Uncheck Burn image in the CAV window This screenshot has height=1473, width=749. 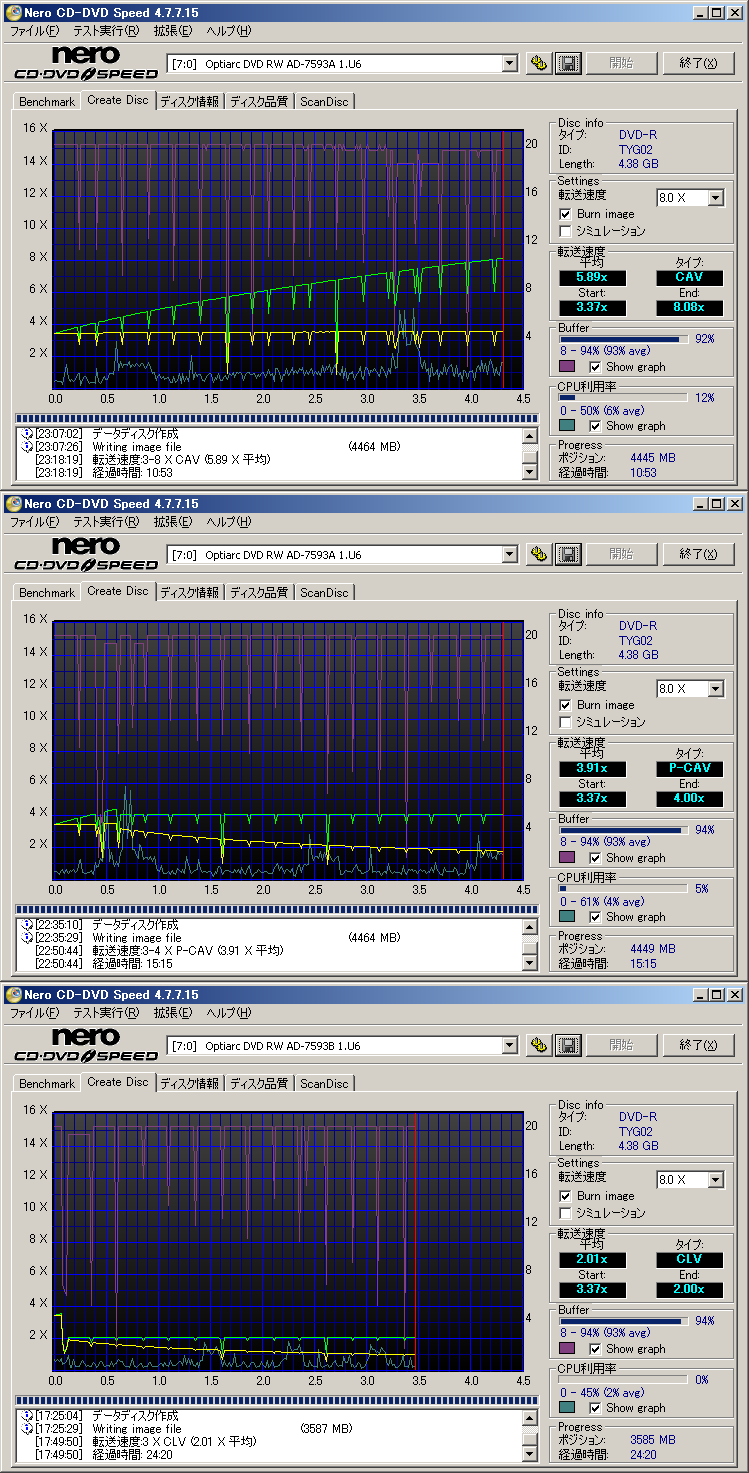coord(565,214)
